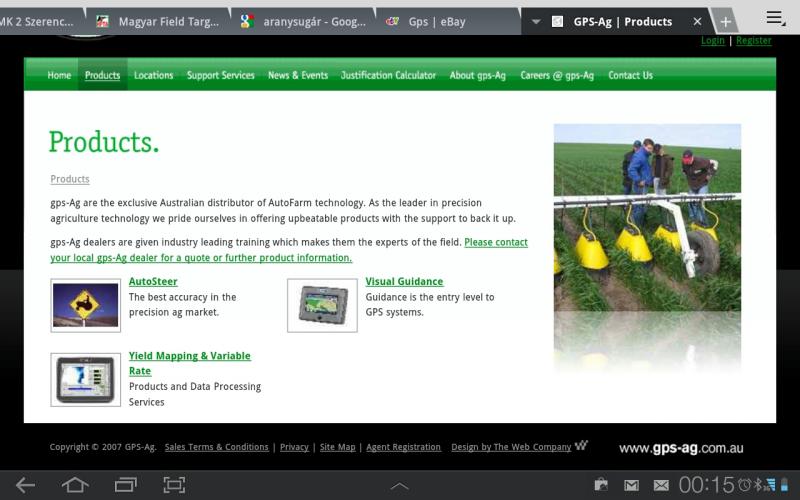Open the About gps-Ag menu item
Viewport: 800px width, 500px height.
(x=478, y=75)
